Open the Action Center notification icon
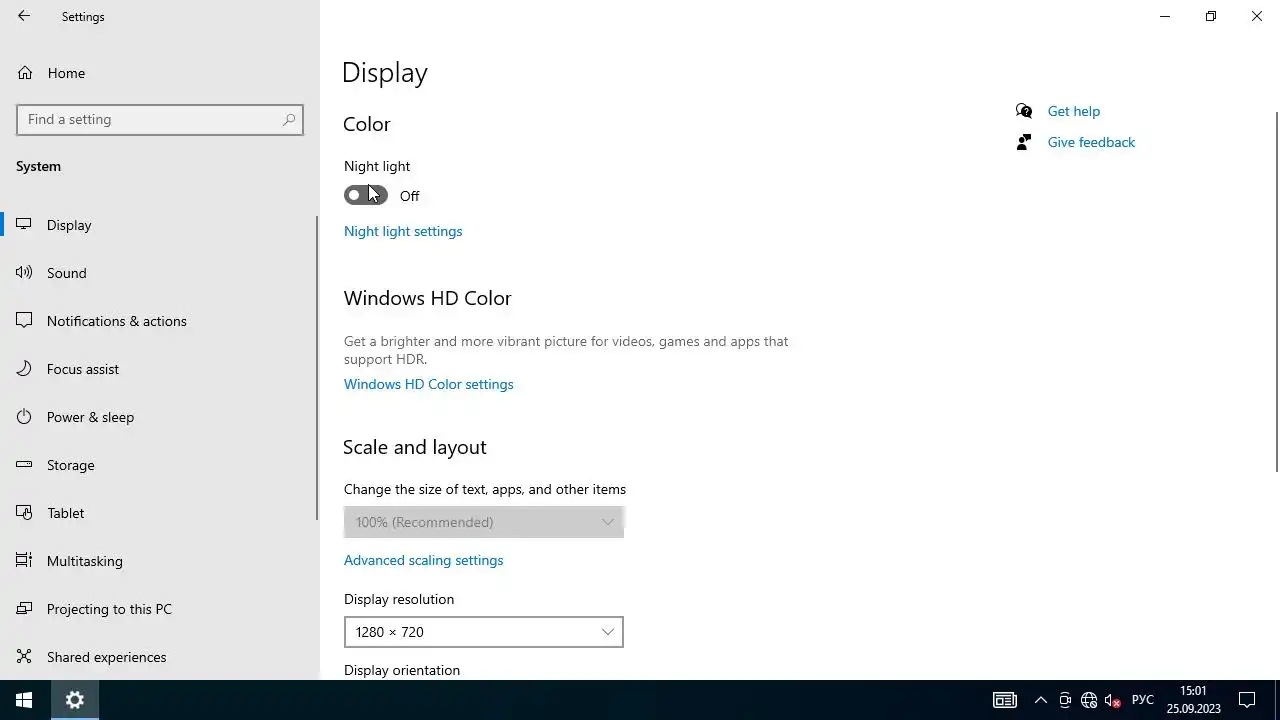Image resolution: width=1280 pixels, height=720 pixels. (x=1247, y=700)
